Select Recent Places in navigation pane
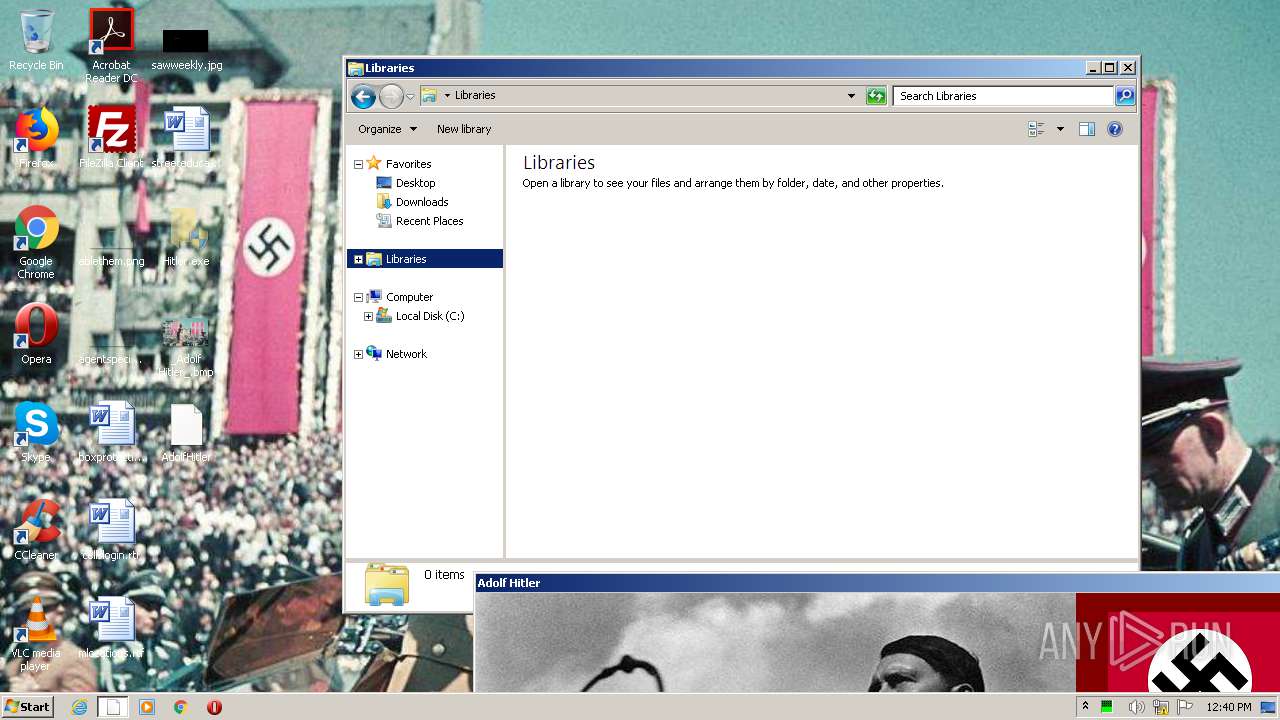Image resolution: width=1280 pixels, height=720 pixels. [x=419, y=221]
